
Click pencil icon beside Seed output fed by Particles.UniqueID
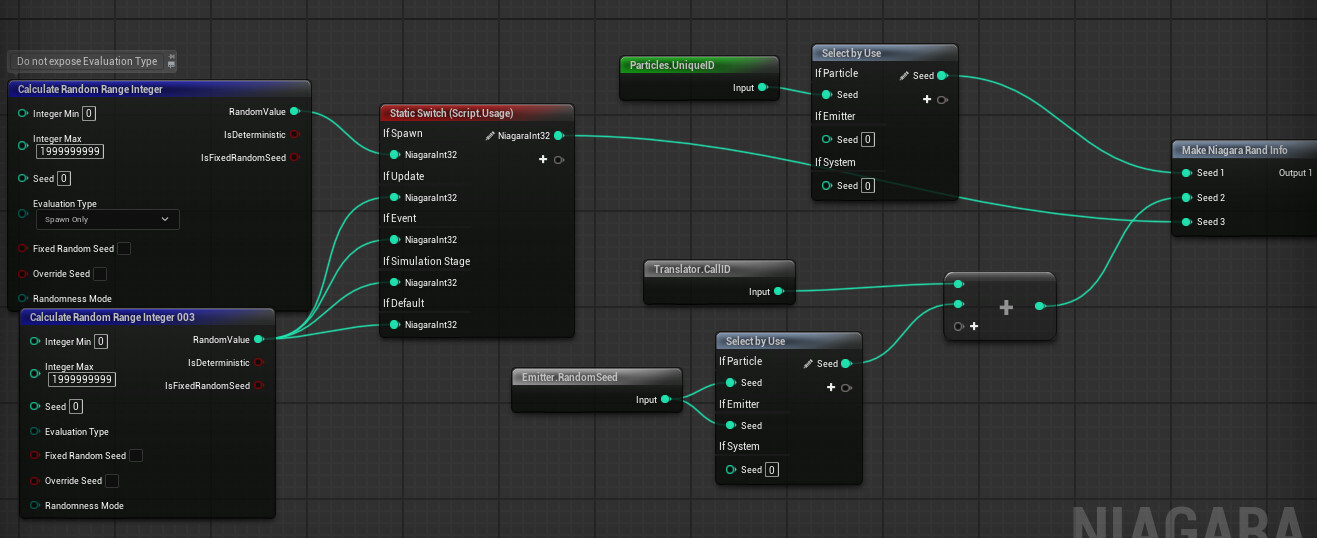pos(904,76)
